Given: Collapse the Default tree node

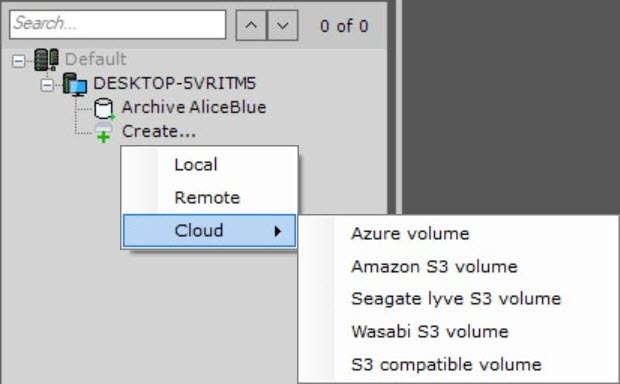Looking at the screenshot, I should (18, 61).
